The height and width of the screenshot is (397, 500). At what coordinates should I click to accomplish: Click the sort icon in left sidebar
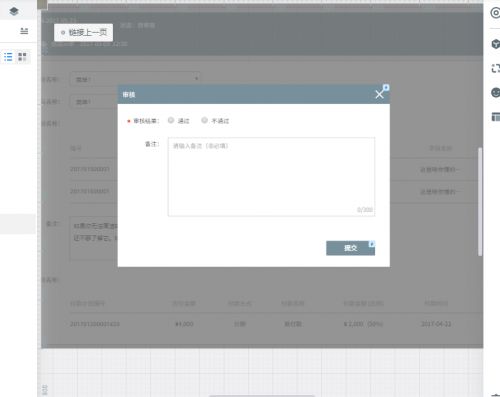coord(24,31)
